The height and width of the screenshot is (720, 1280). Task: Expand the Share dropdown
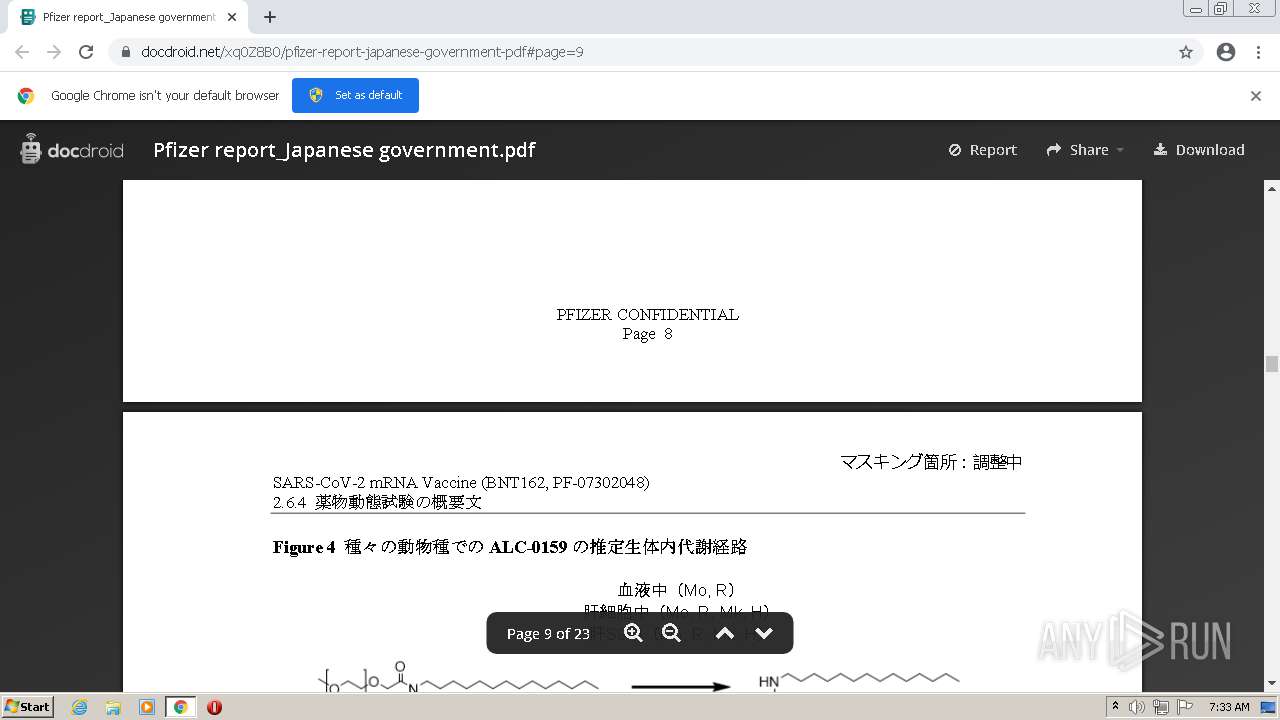point(1085,150)
